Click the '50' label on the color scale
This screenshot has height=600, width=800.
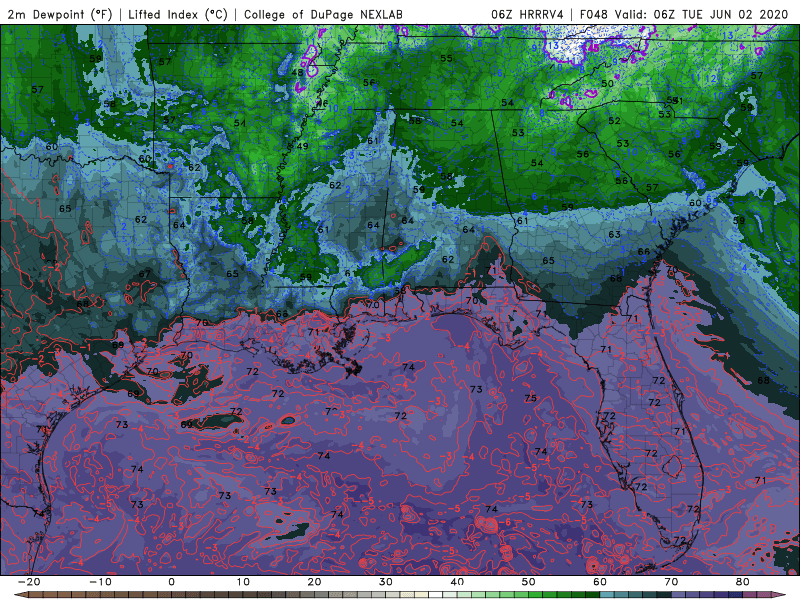click(529, 582)
